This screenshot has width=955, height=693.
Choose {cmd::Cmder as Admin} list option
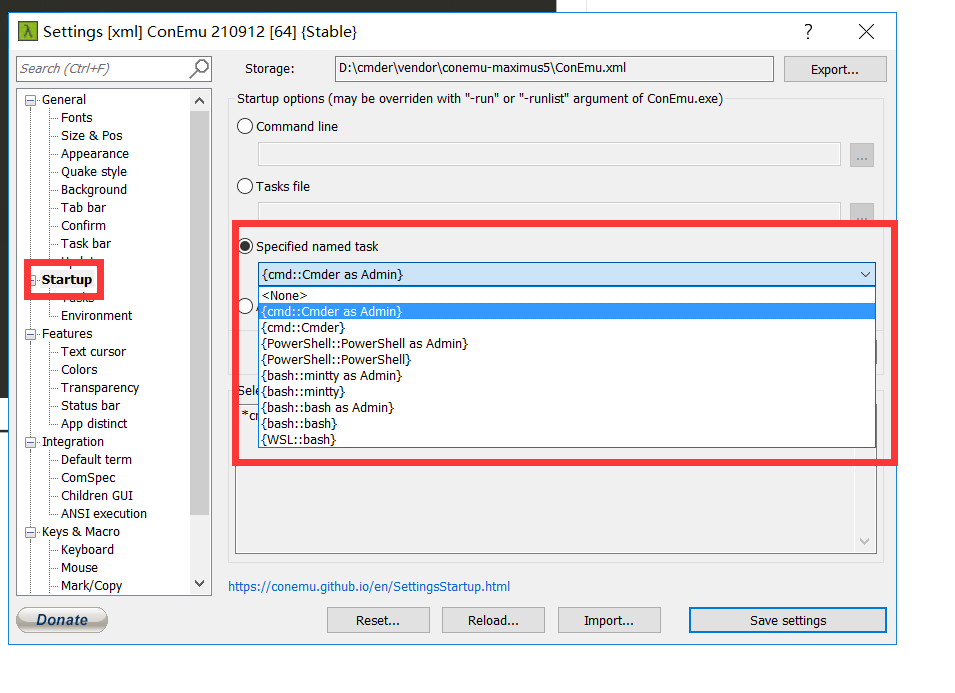[x=566, y=311]
